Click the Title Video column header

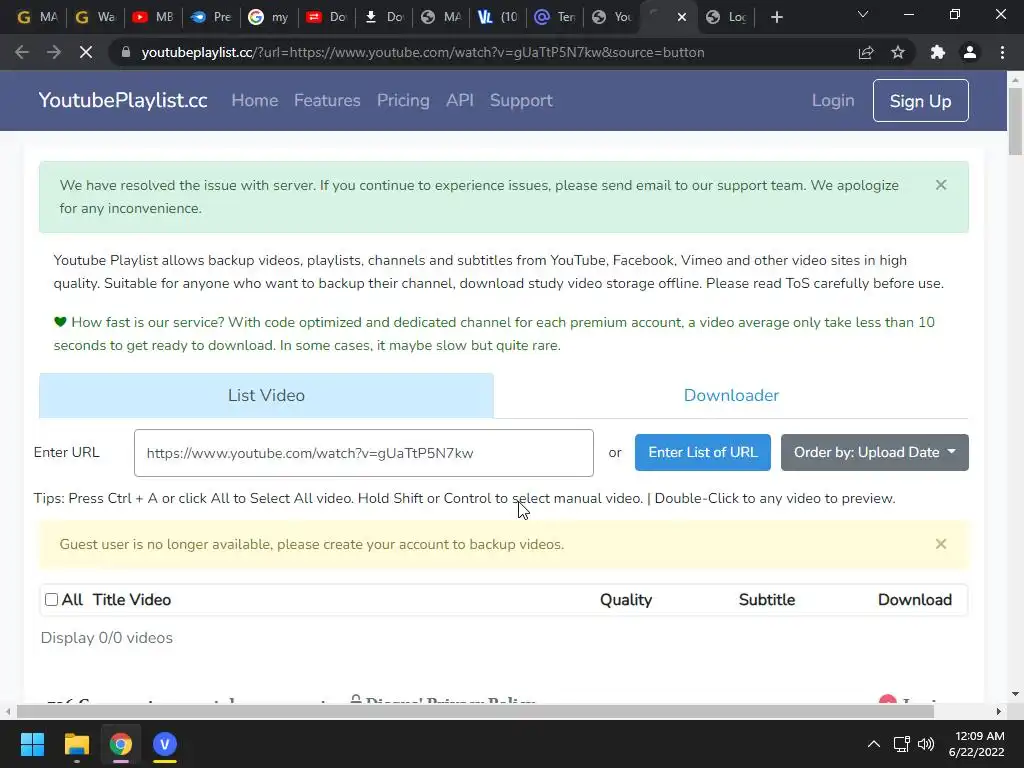pyautogui.click(x=131, y=600)
